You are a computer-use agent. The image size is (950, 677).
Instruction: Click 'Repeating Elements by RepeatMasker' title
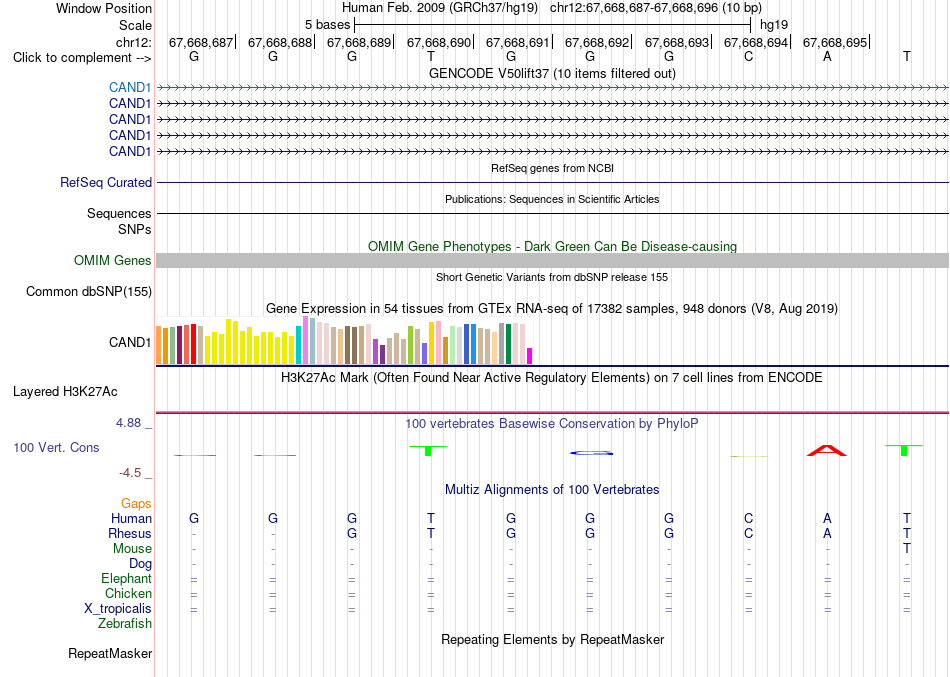coord(552,639)
